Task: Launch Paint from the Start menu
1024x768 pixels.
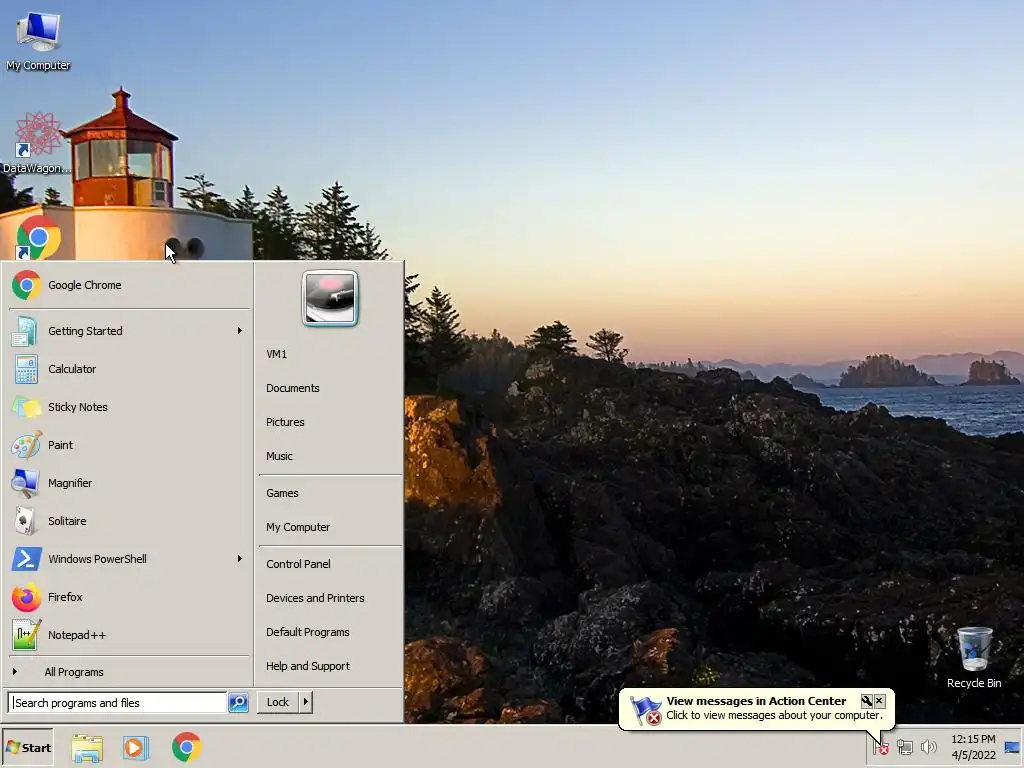Action: [129, 445]
